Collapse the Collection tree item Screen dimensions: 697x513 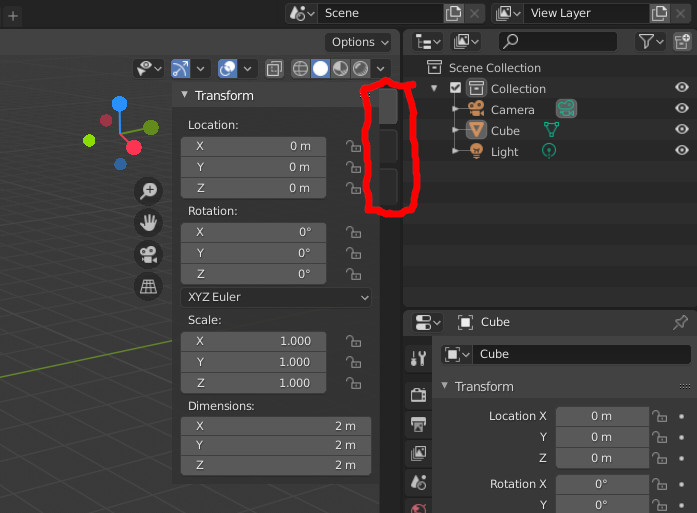coord(434,88)
